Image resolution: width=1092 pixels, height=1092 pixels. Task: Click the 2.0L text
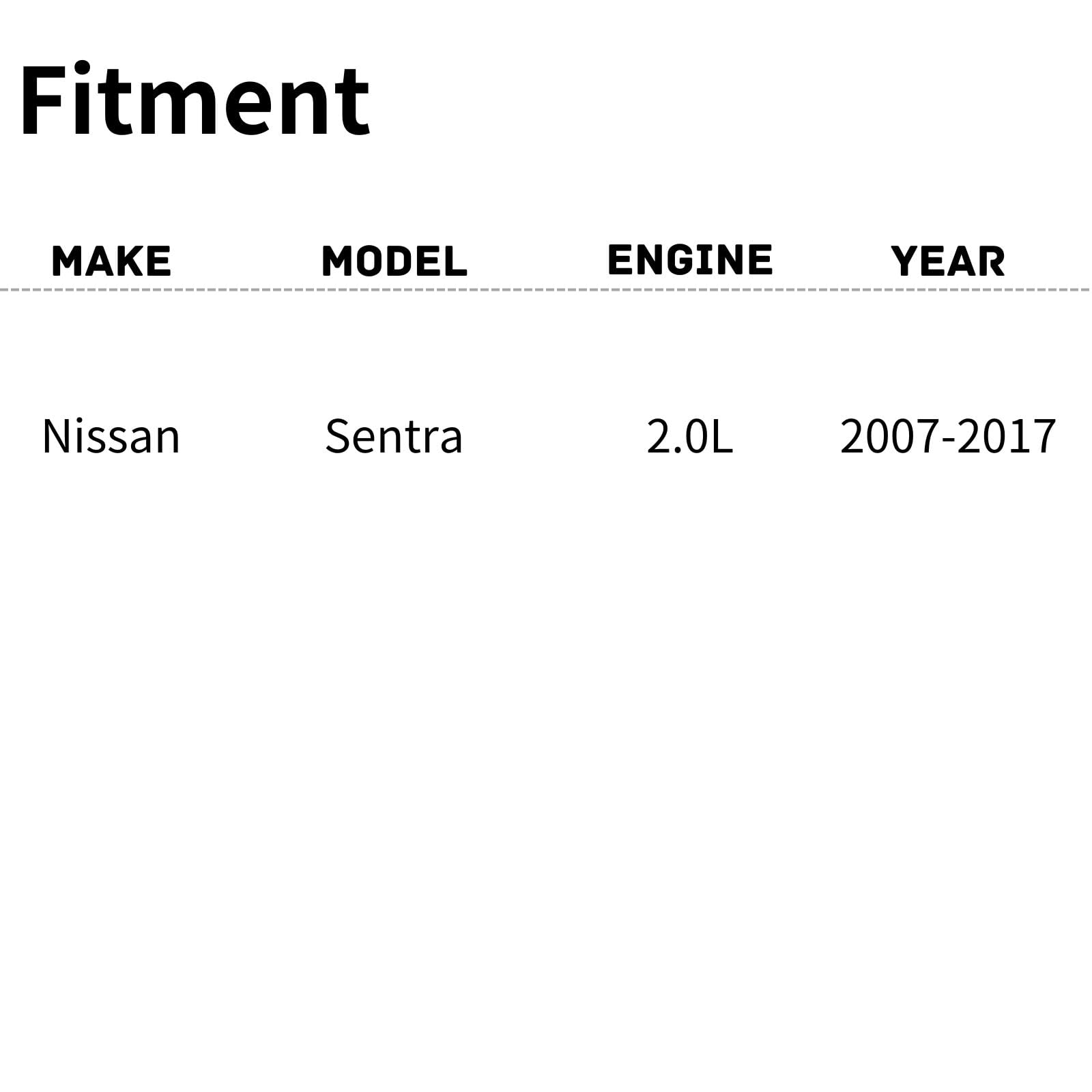[x=689, y=436]
